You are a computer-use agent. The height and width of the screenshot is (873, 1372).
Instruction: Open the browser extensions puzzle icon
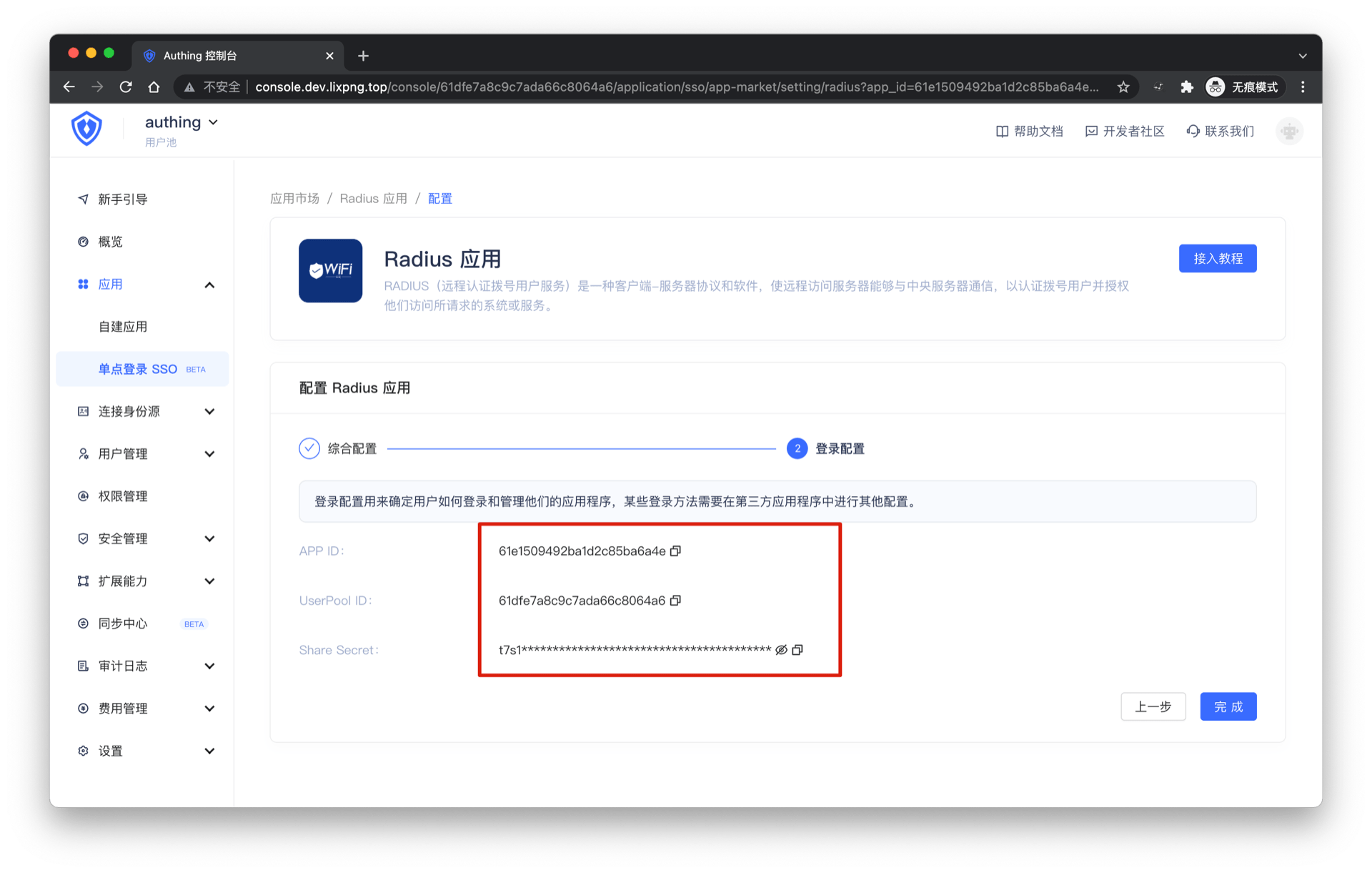click(1186, 87)
